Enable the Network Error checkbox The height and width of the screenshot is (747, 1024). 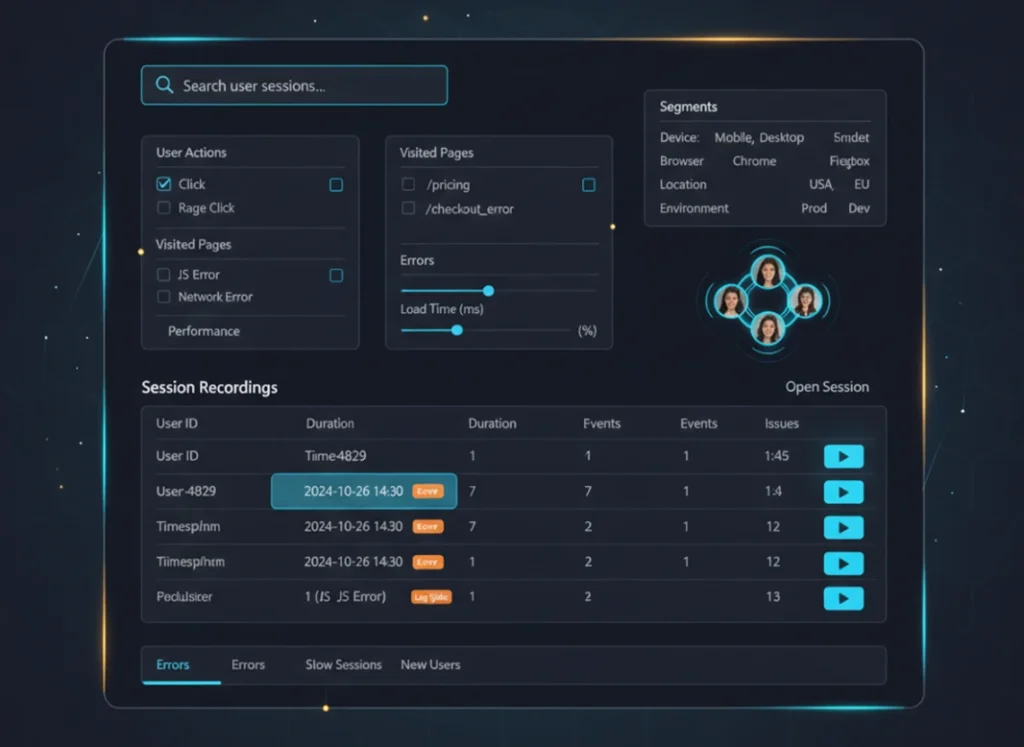pyautogui.click(x=164, y=297)
